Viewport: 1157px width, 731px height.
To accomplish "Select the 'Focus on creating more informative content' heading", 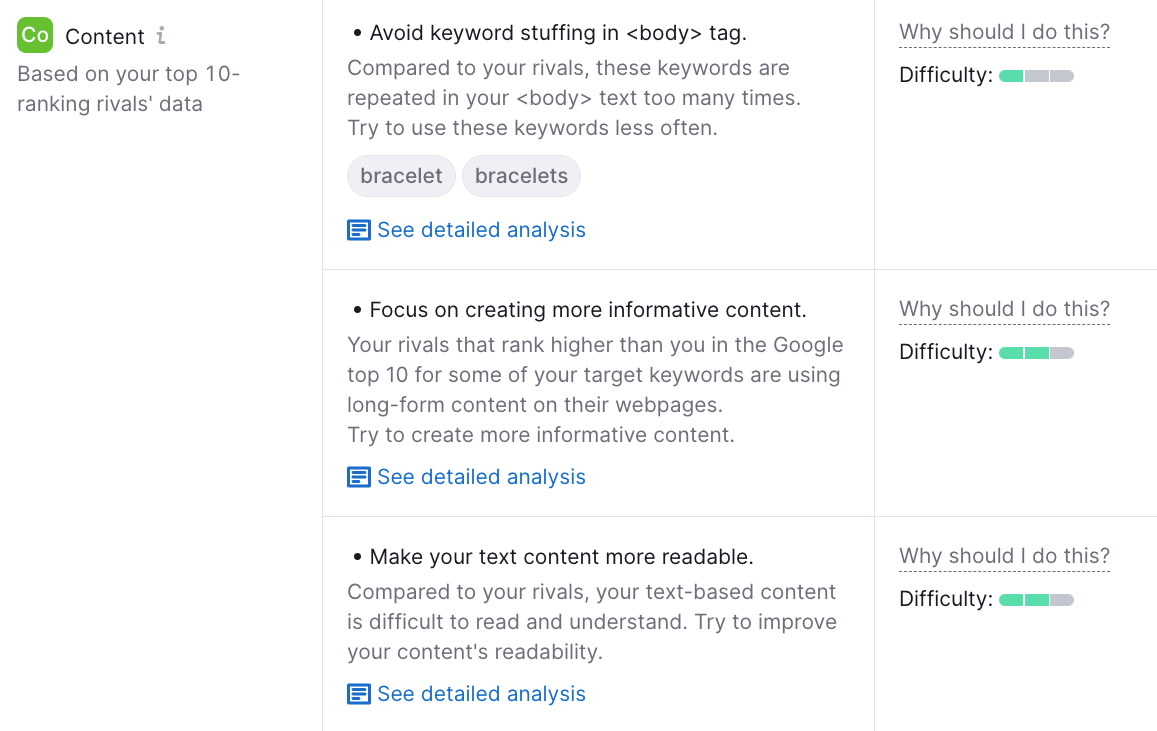I will coord(589,309).
